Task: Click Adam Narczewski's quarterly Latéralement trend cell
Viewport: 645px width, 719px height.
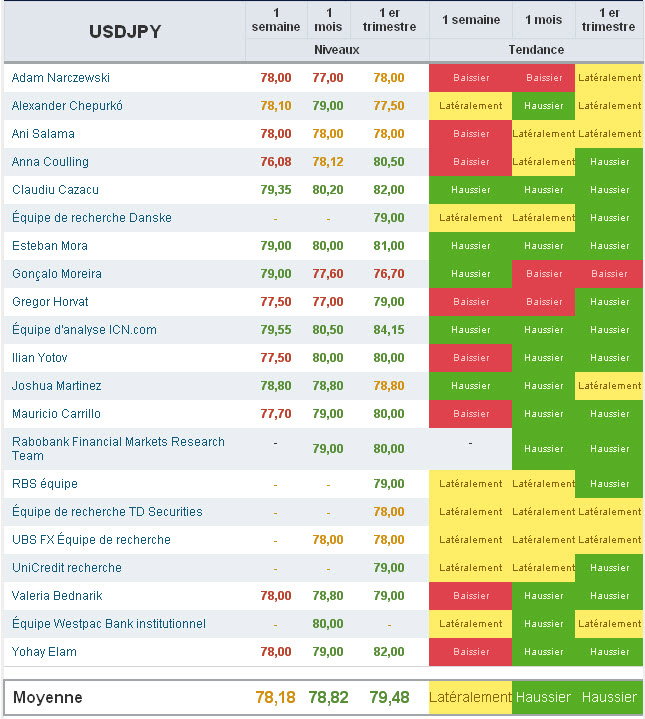Action: coord(609,77)
